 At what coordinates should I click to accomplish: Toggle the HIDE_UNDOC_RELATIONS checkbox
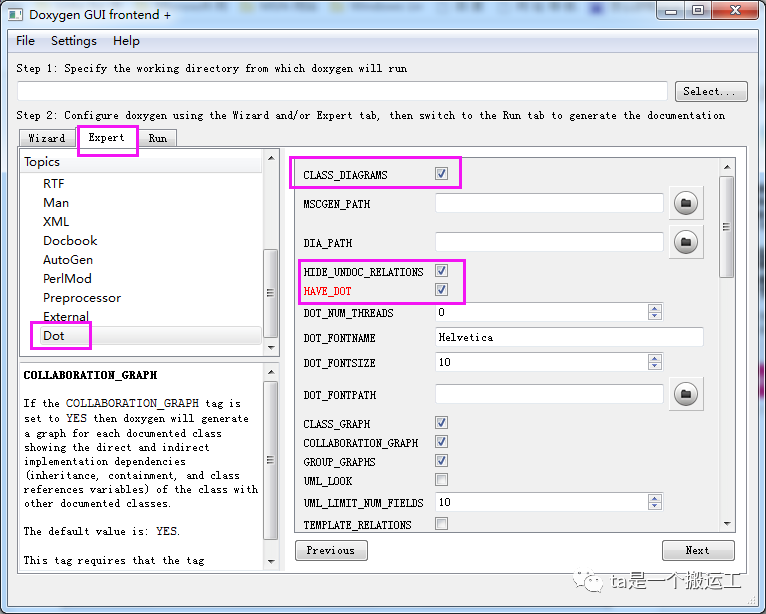(442, 271)
